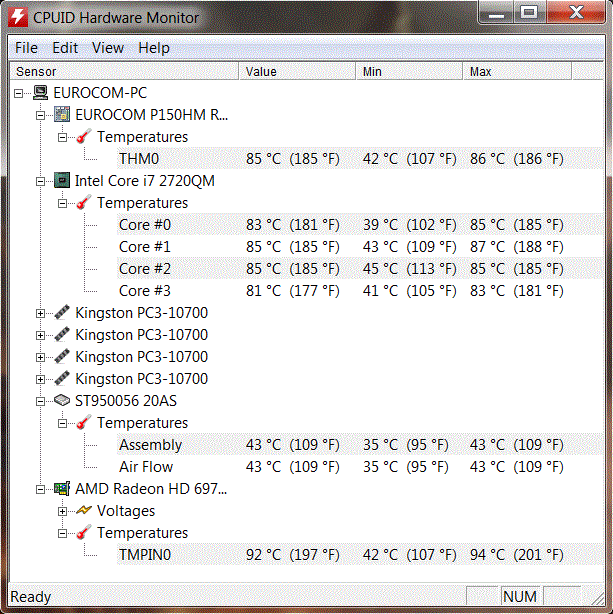
Task: Open the Help menu
Action: pos(154,48)
